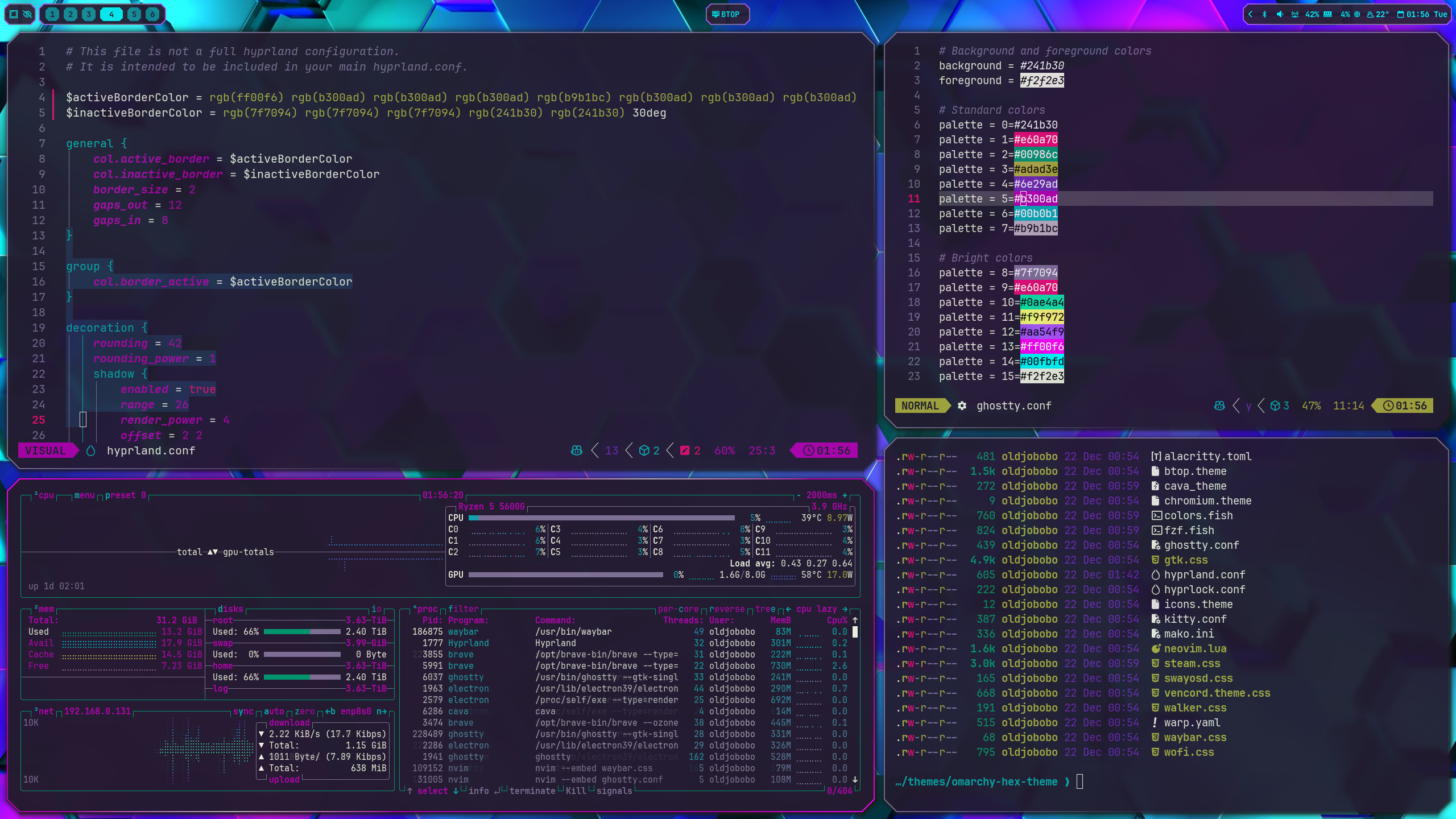
Task: Expand the tray with the left chevron in top bar
Action: [x=1250, y=14]
